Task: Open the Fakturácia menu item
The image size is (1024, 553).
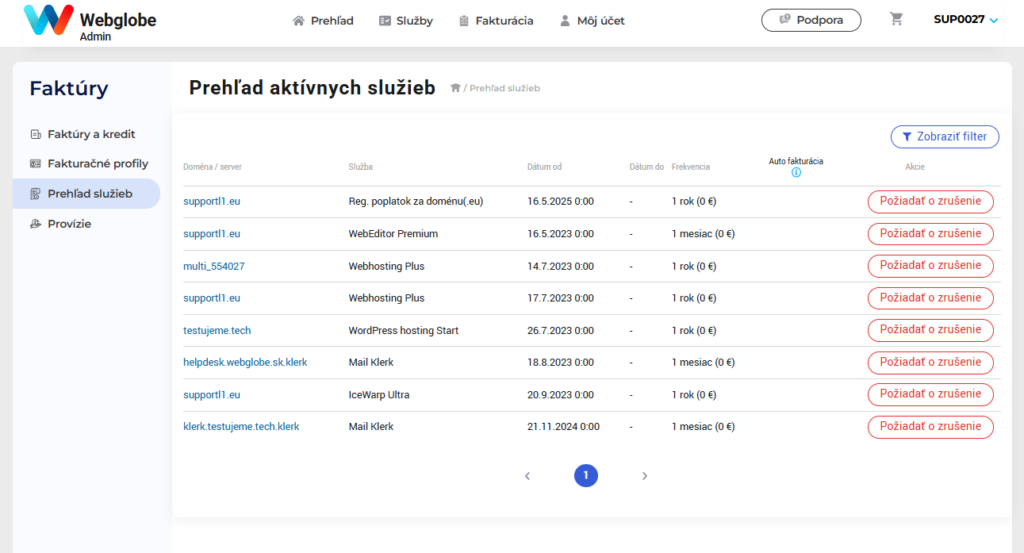Action: tap(496, 21)
